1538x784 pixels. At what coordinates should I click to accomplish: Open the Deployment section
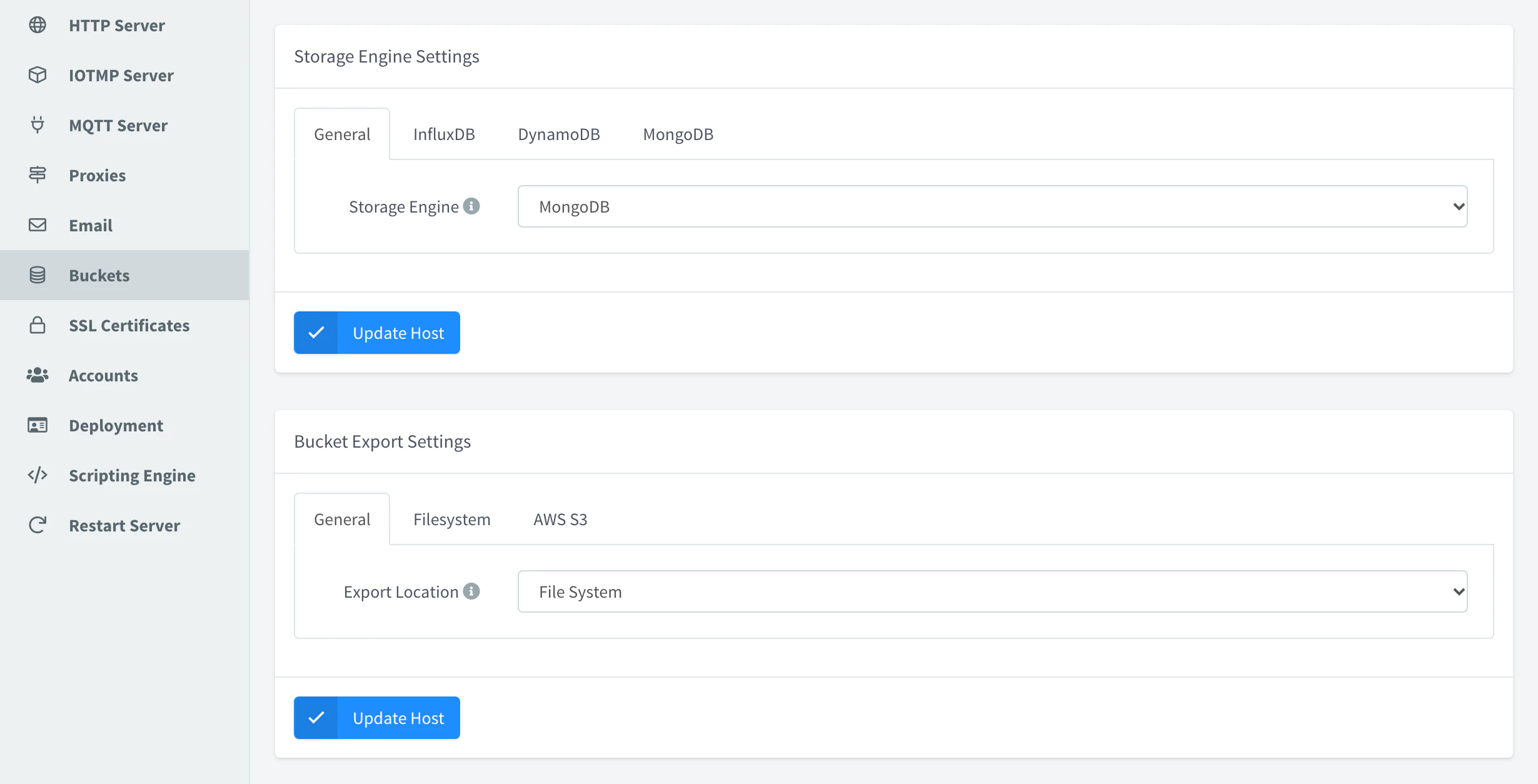(x=124, y=425)
